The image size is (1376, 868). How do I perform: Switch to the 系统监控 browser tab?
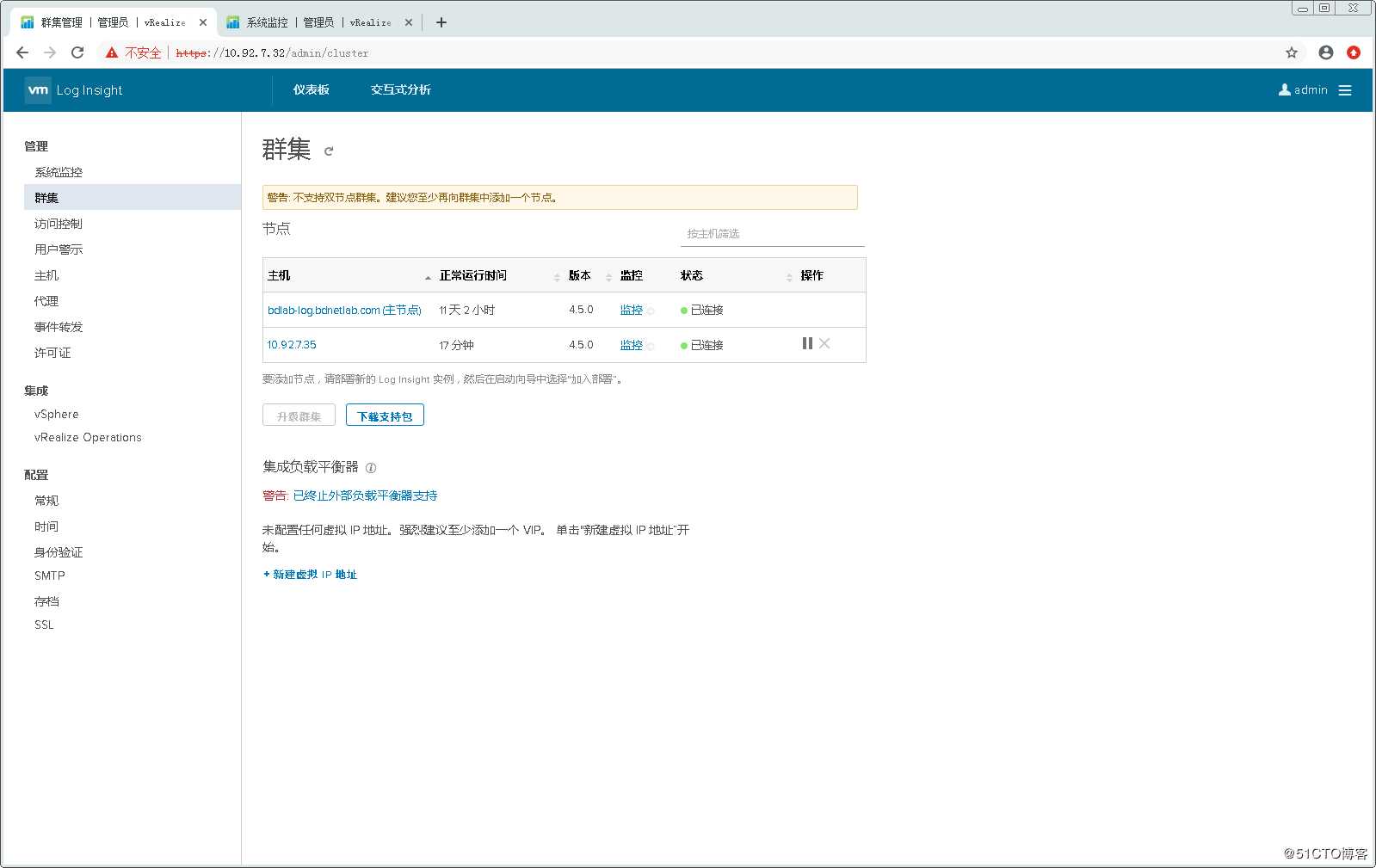coord(318,22)
